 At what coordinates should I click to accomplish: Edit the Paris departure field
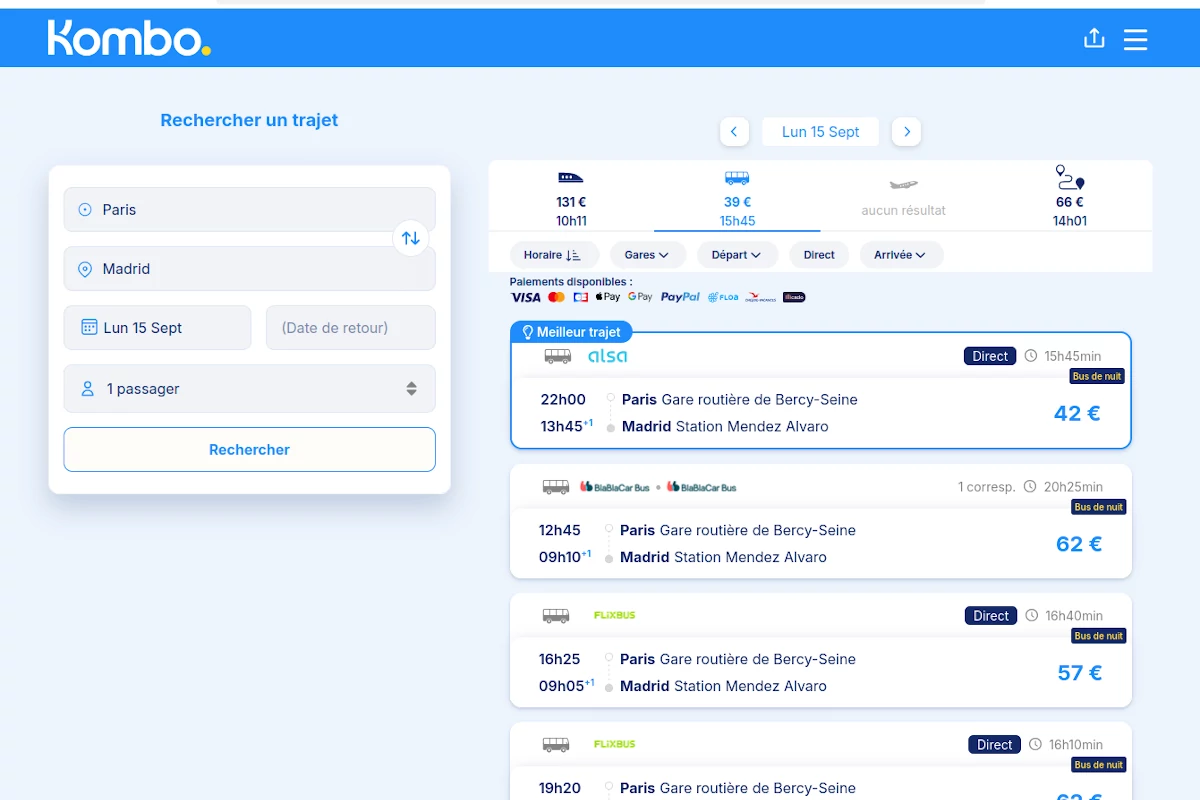(x=249, y=209)
